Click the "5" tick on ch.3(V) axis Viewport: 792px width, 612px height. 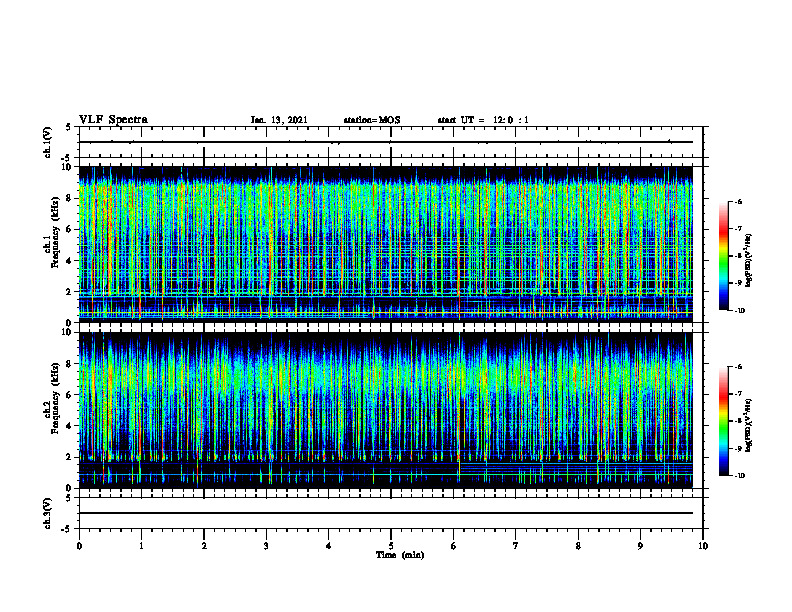tap(70, 498)
